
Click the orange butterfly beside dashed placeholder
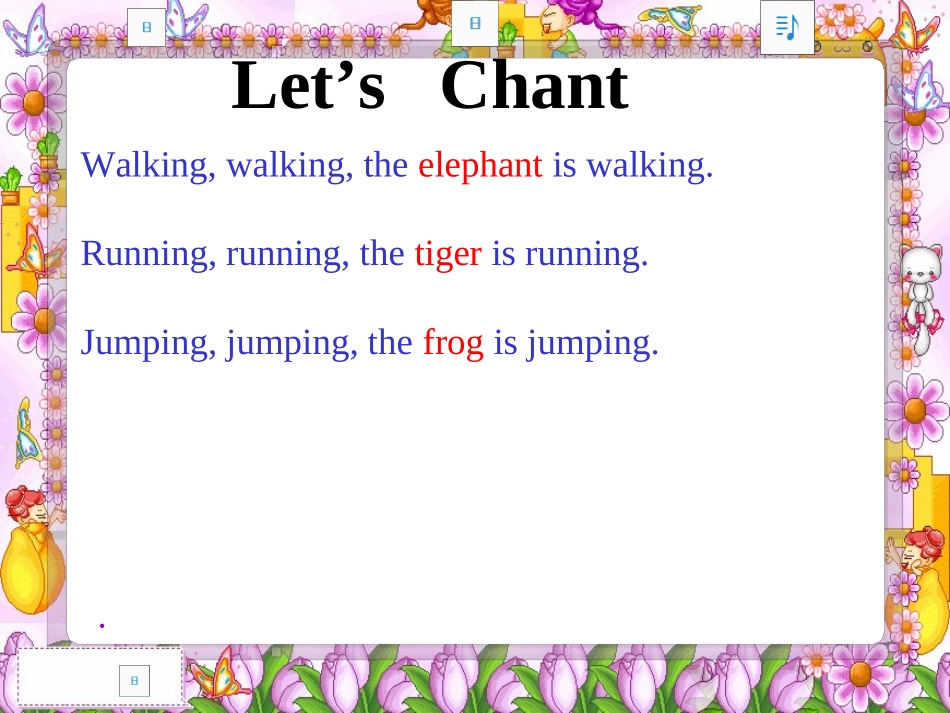click(218, 672)
